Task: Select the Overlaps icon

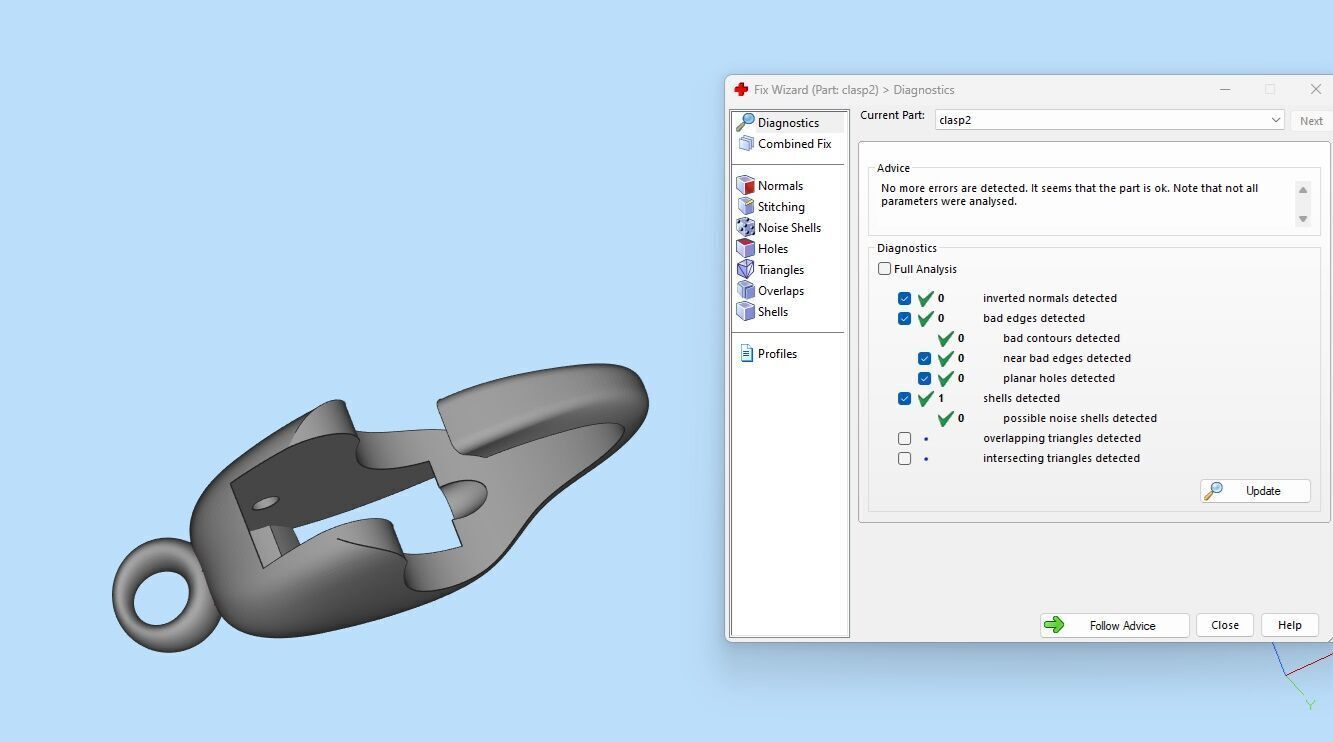Action: coord(745,291)
